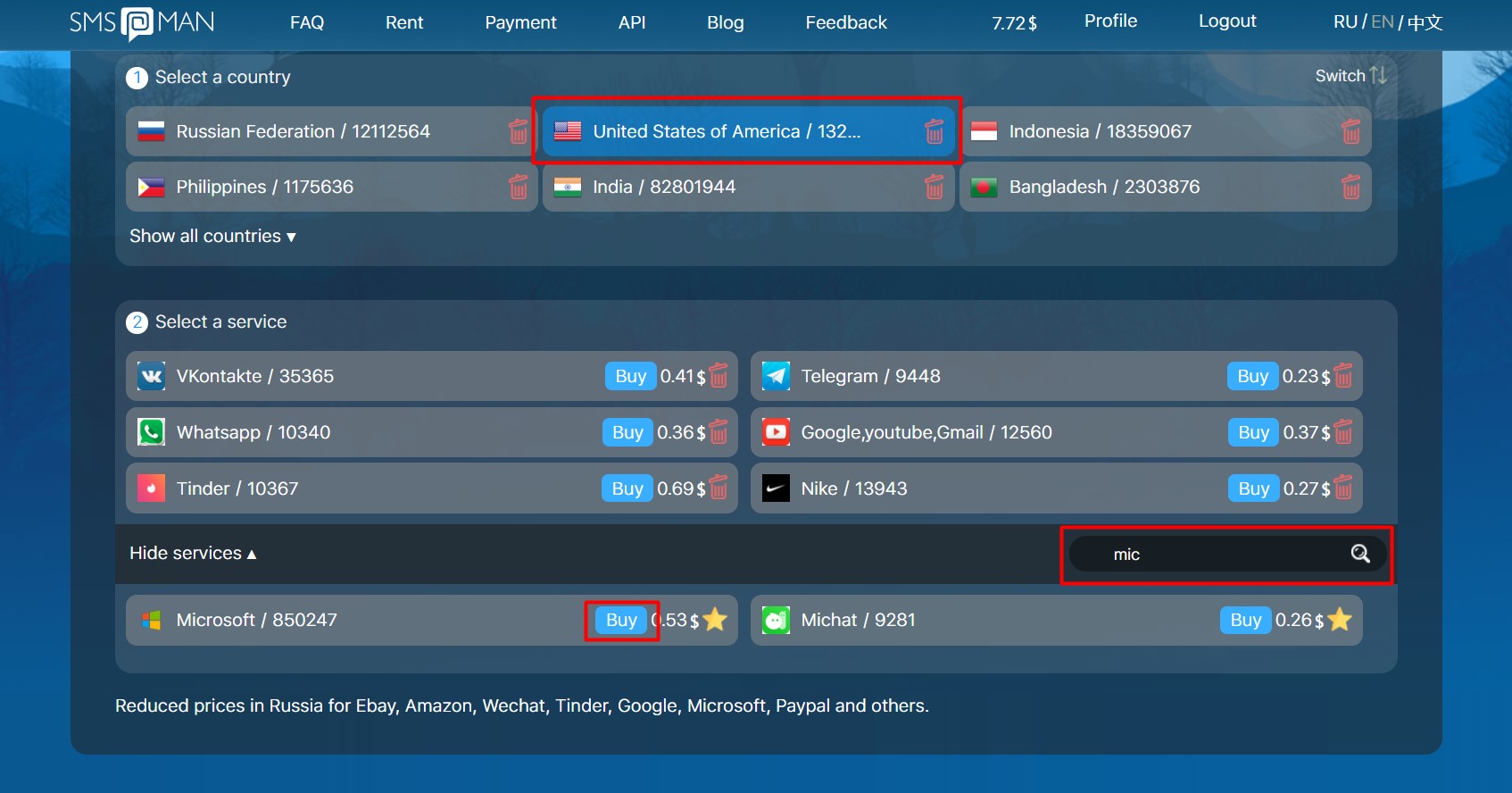View account balance 7.72 $
This screenshot has height=793, width=1512.
[x=1014, y=22]
